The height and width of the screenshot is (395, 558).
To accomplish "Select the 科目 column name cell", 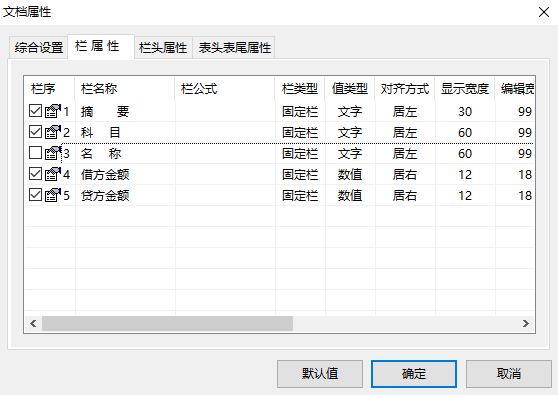I will point(125,132).
